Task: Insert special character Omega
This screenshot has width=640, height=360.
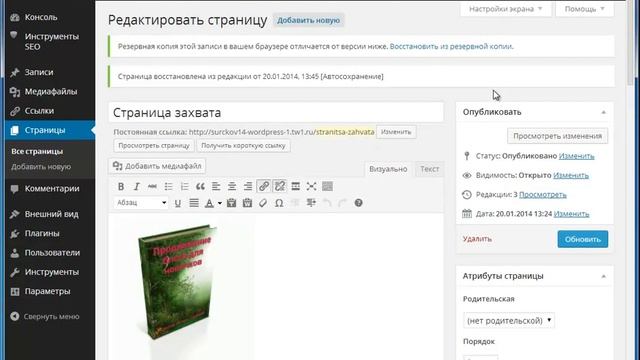Action: (x=279, y=203)
